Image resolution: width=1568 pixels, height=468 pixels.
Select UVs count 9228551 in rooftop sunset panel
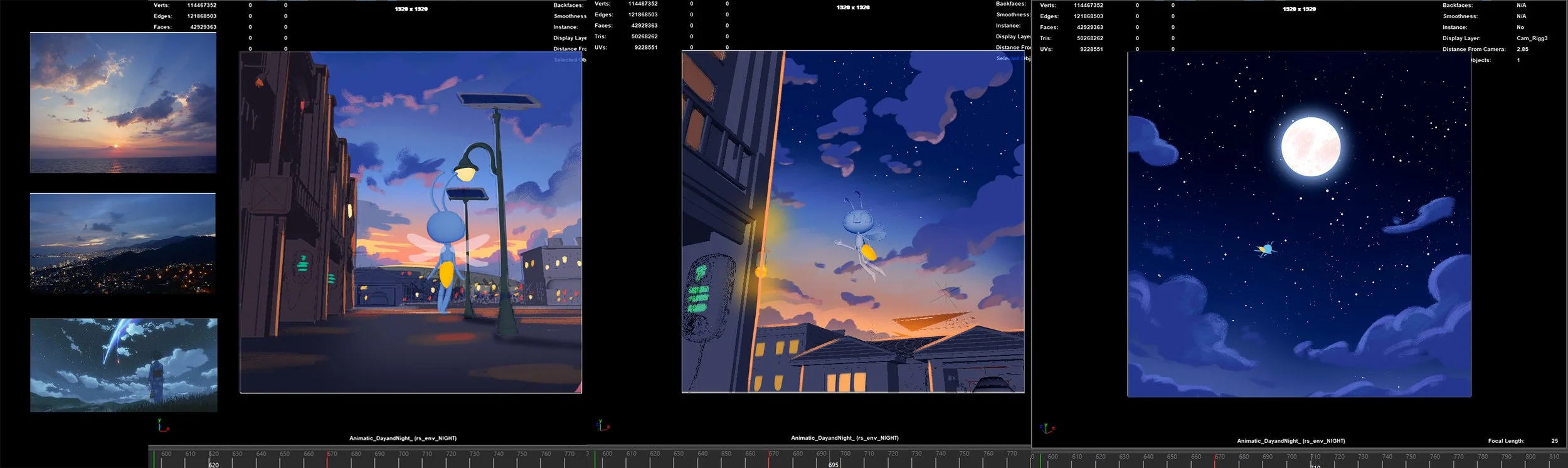point(646,48)
